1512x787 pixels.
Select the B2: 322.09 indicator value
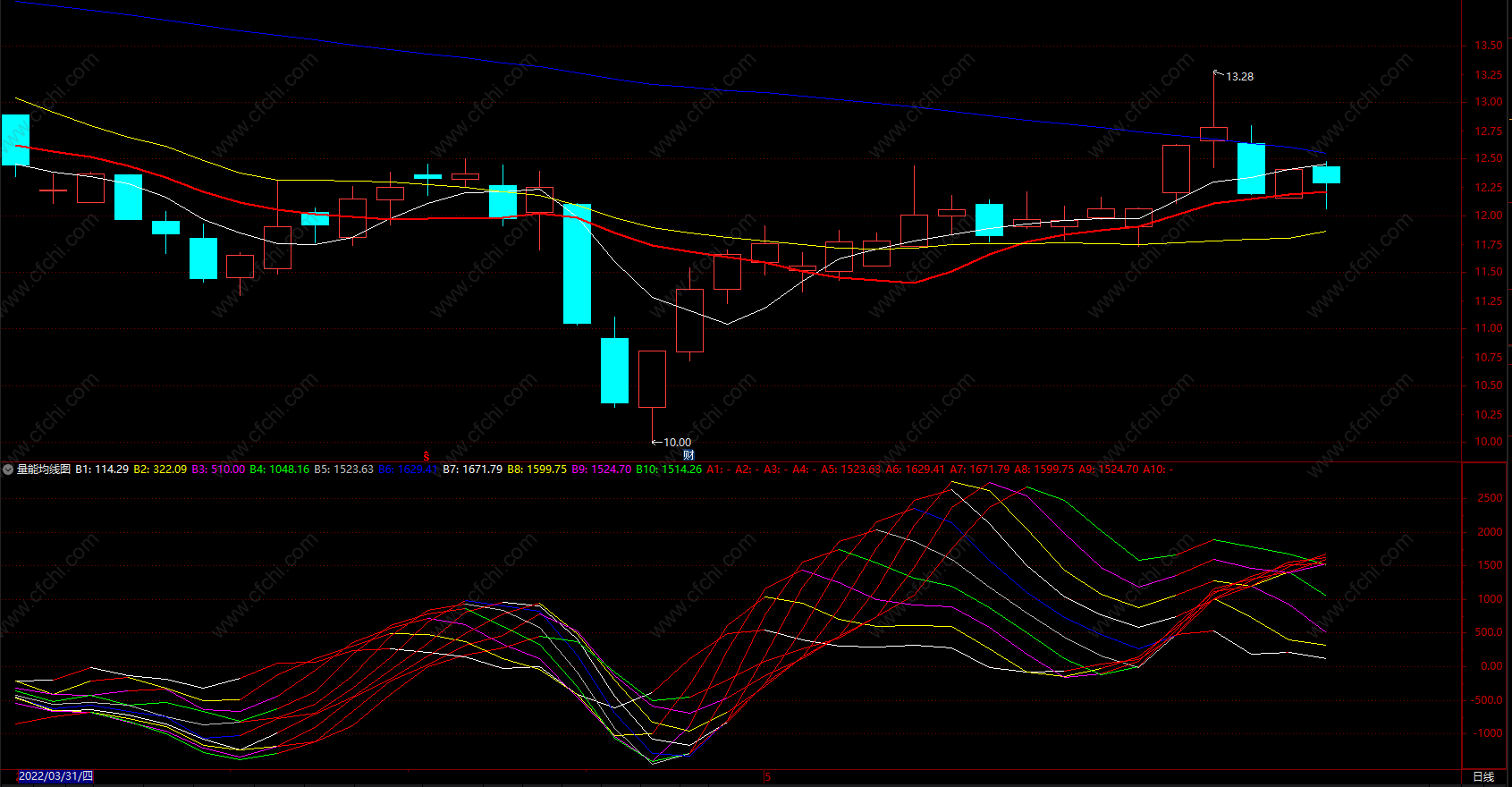pos(160,470)
